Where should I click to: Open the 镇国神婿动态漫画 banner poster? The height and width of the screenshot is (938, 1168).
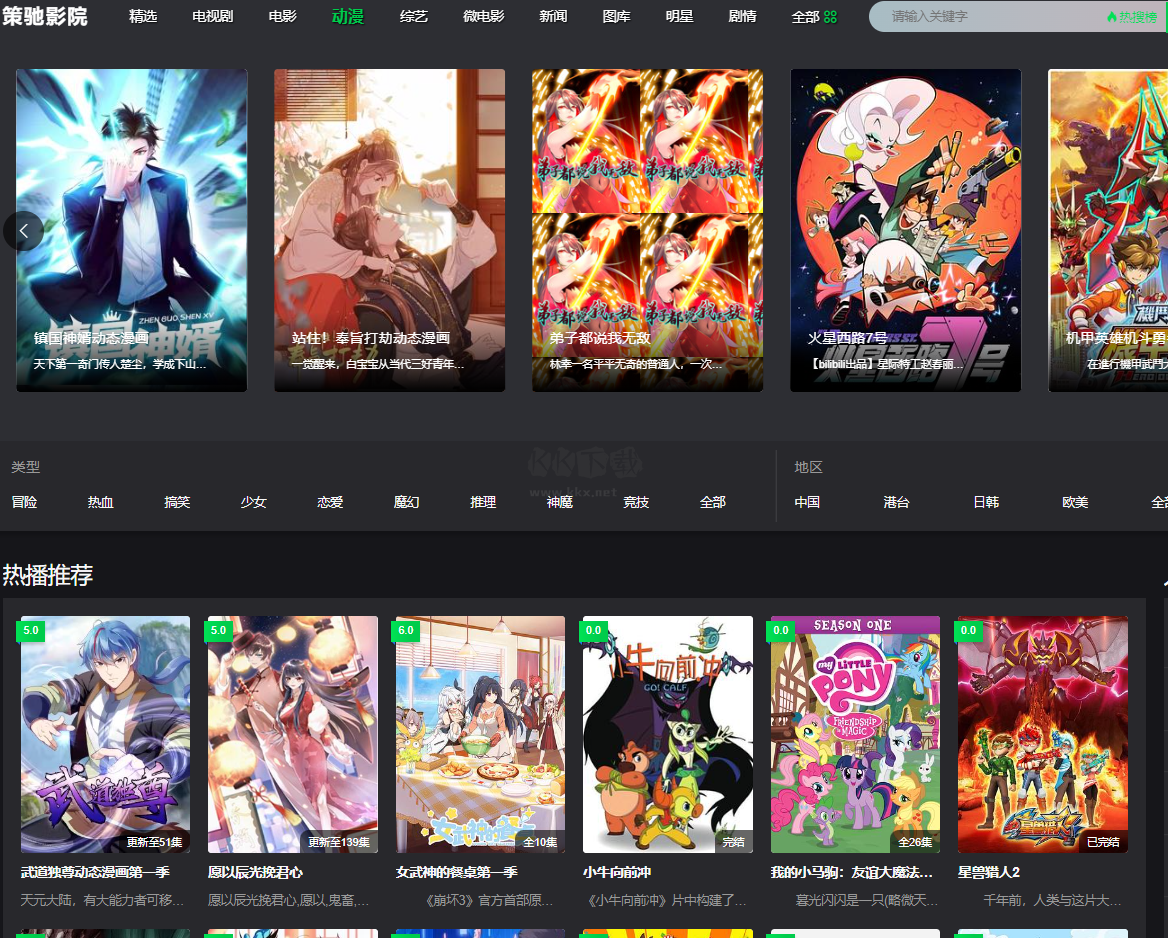pyautogui.click(x=132, y=230)
